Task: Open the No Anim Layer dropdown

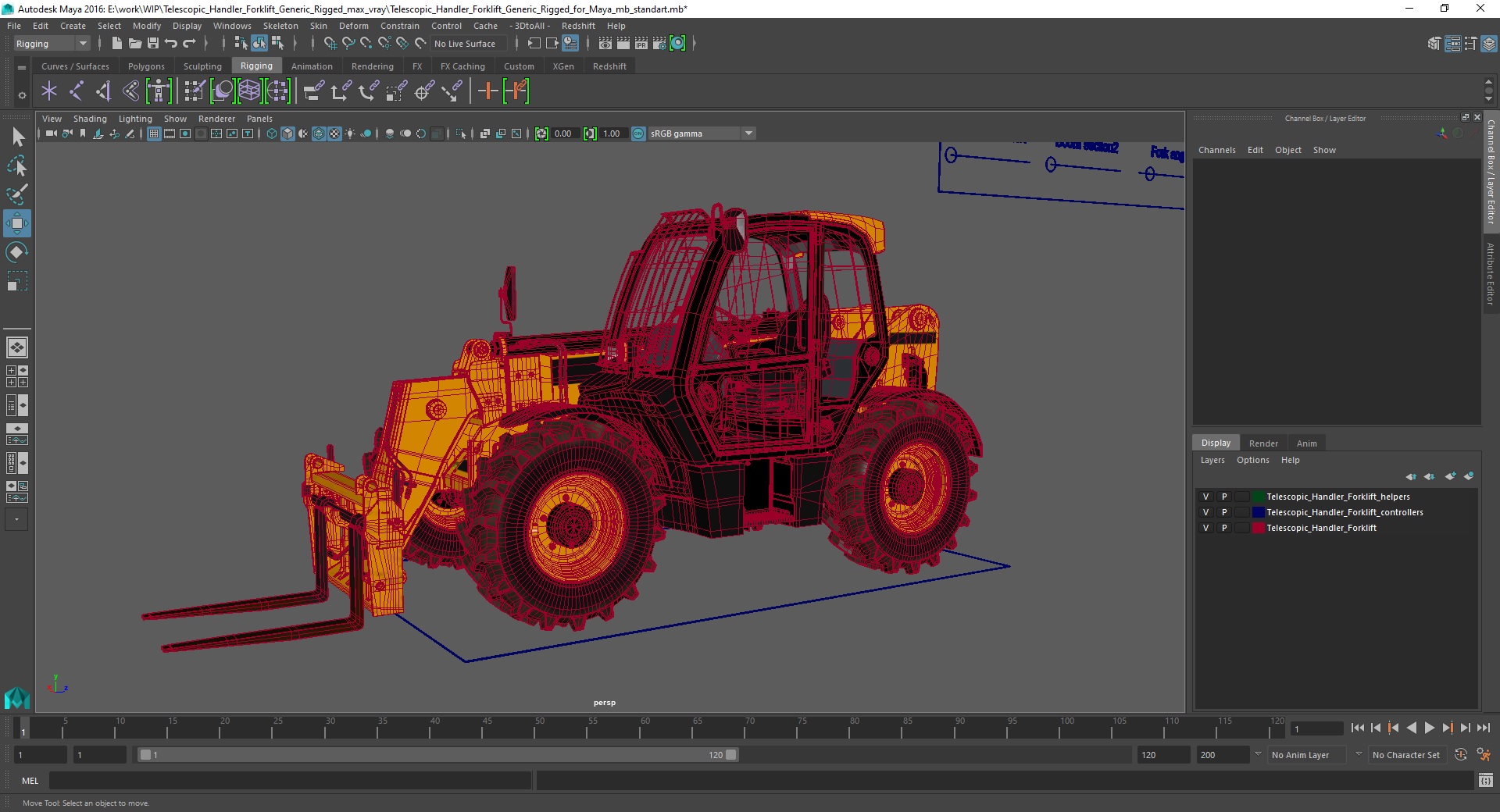Action: (1309, 755)
